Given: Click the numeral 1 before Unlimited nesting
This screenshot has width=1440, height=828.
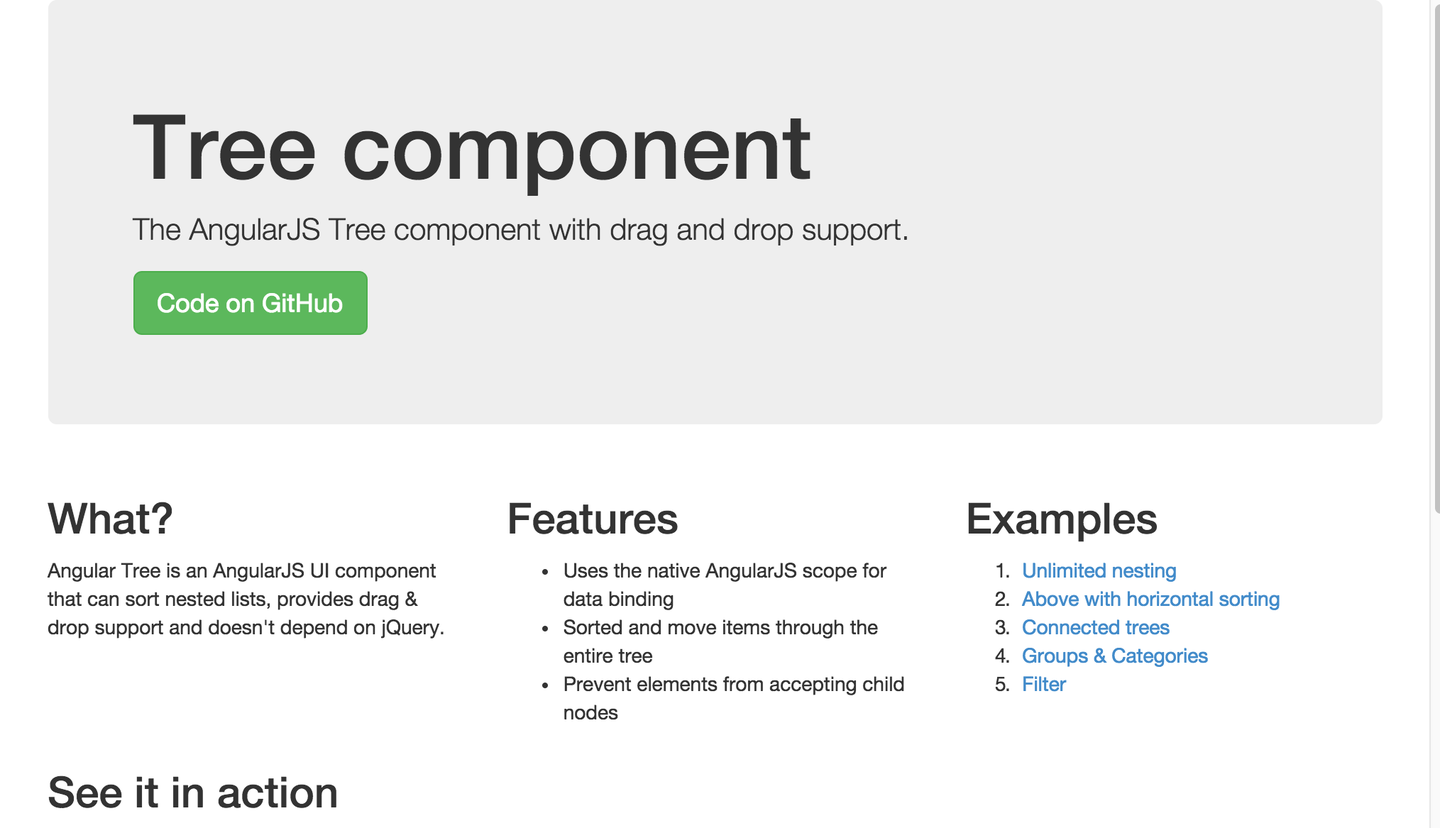Looking at the screenshot, I should point(1003,571).
